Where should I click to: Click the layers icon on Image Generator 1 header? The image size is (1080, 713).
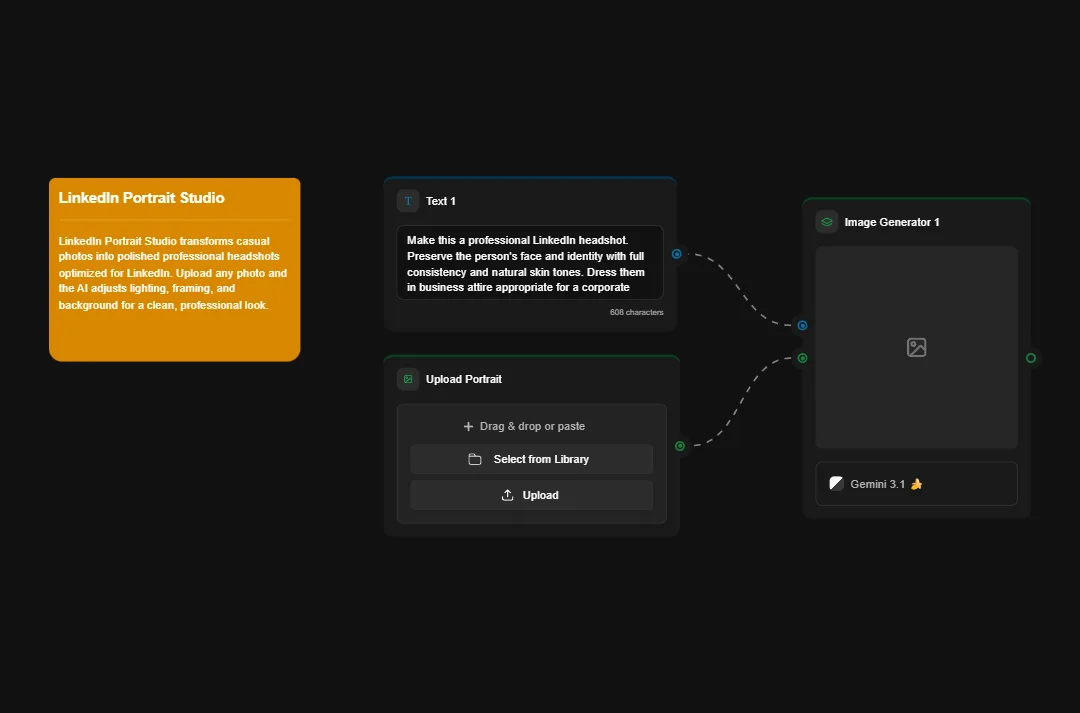pos(827,221)
